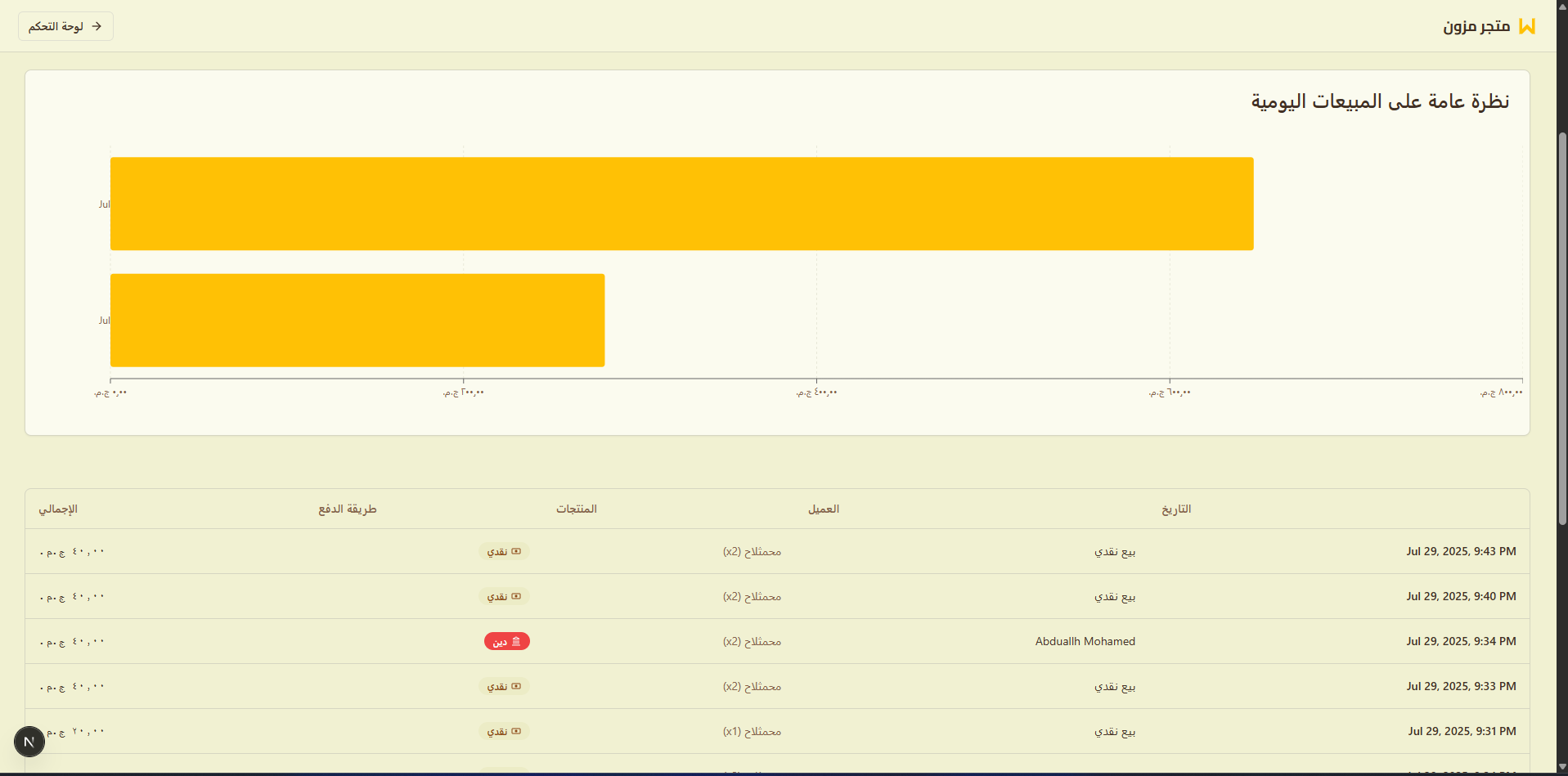Click the scrollbar down arrow

[1561, 767]
